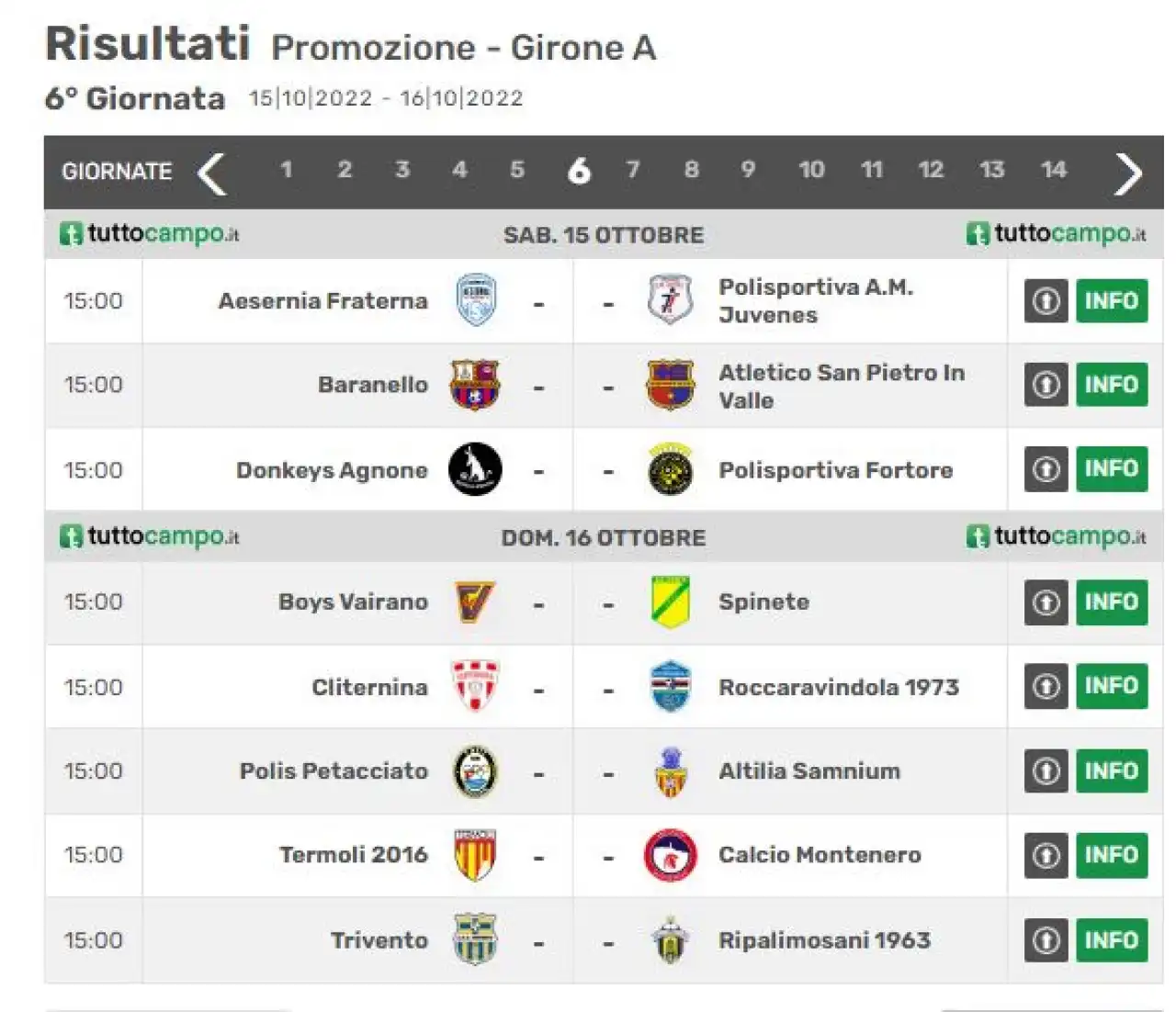The height and width of the screenshot is (1012, 1176).
Task: Open INFO for Aesernia Fraterna match
Action: tap(1112, 300)
